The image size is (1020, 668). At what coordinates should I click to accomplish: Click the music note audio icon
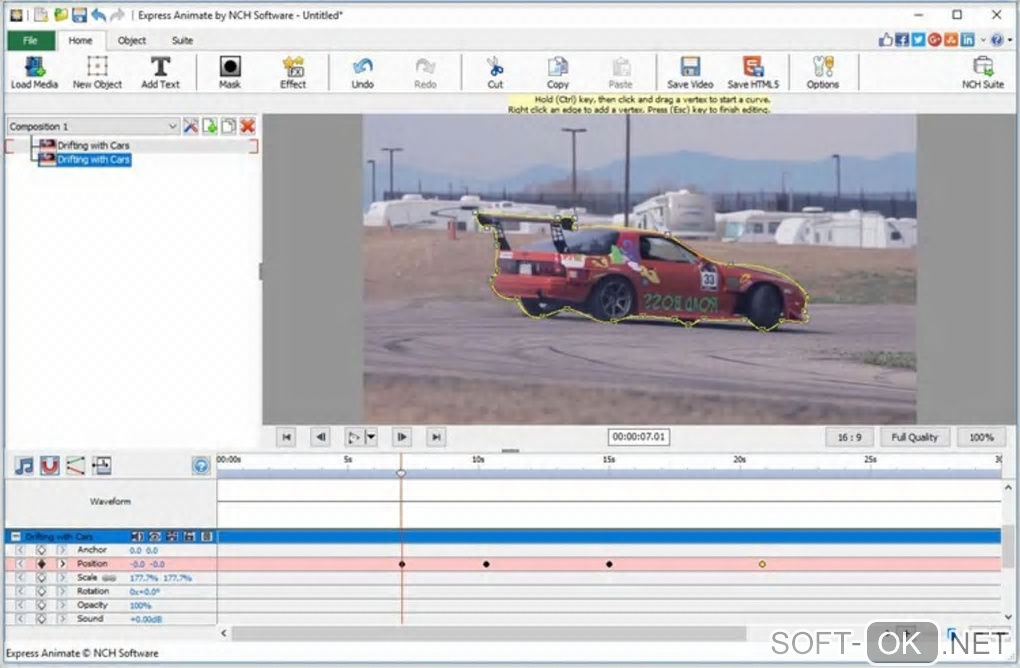24,466
